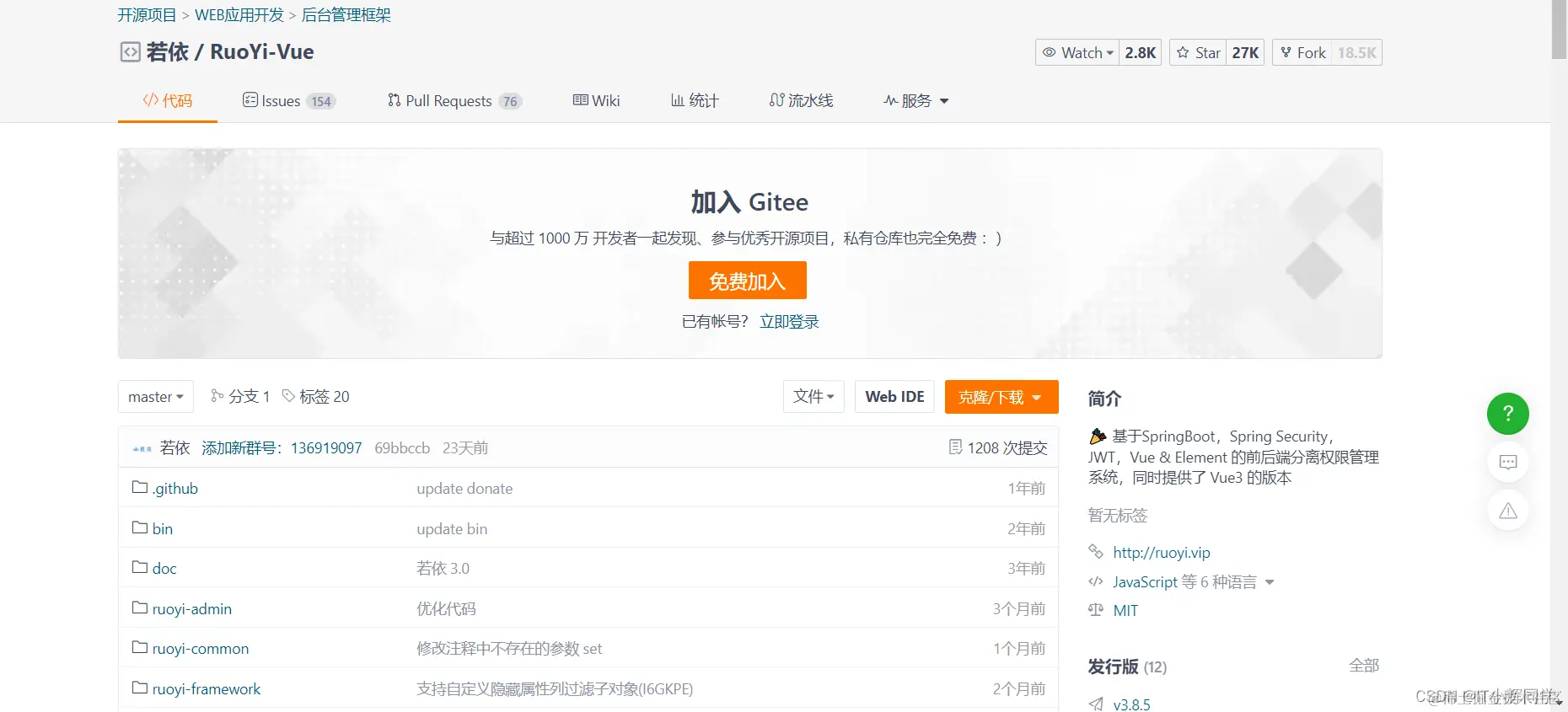Click the 优化代码 commit message
The width and height of the screenshot is (1568, 712).
(446, 609)
